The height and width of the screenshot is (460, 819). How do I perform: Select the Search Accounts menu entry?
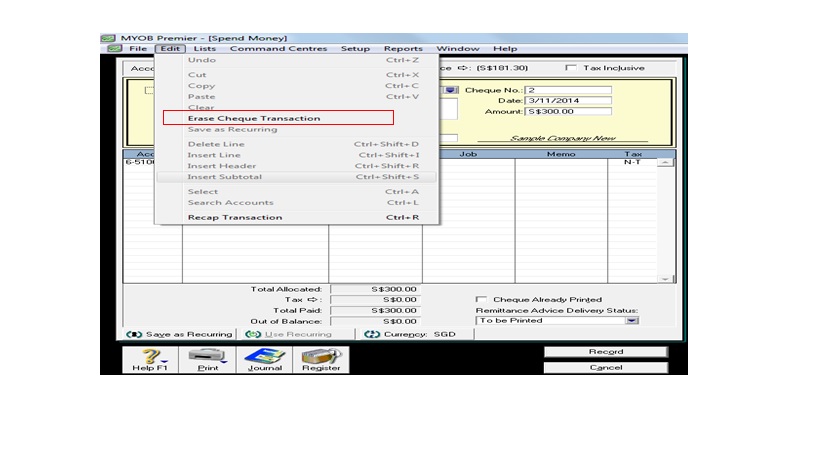click(297, 203)
